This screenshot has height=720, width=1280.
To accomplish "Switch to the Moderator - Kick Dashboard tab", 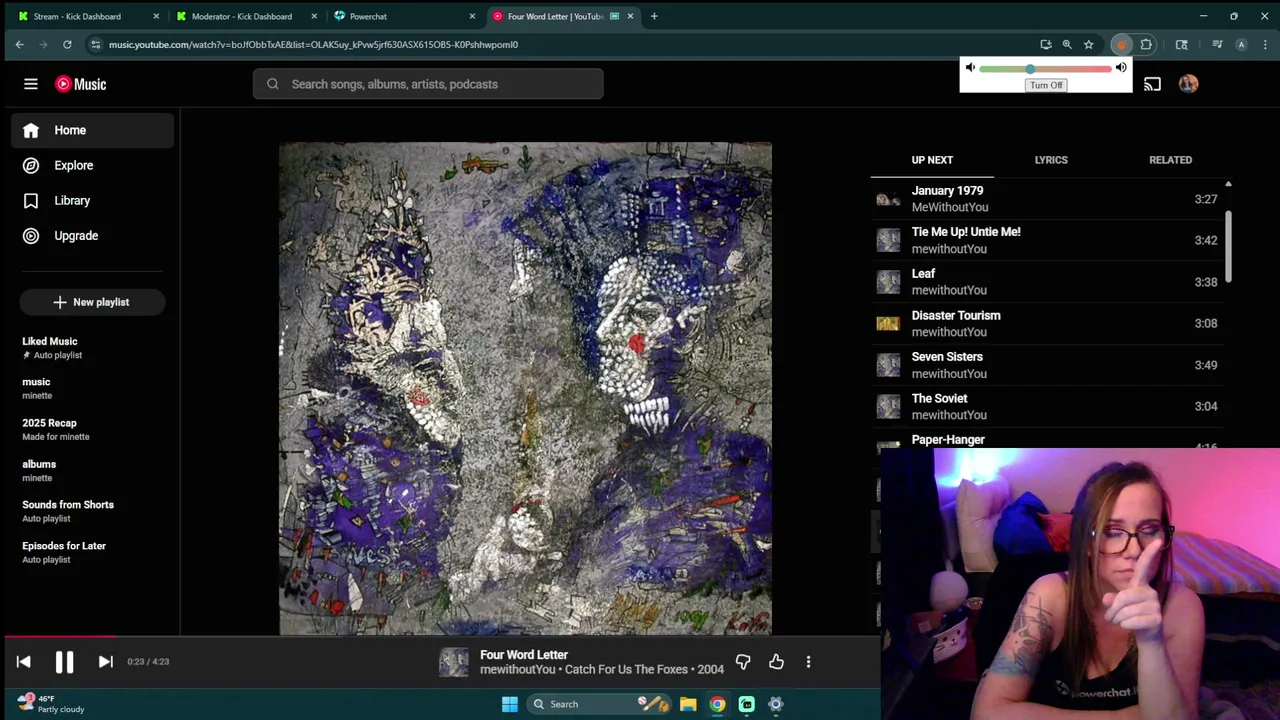I will click(245, 16).
